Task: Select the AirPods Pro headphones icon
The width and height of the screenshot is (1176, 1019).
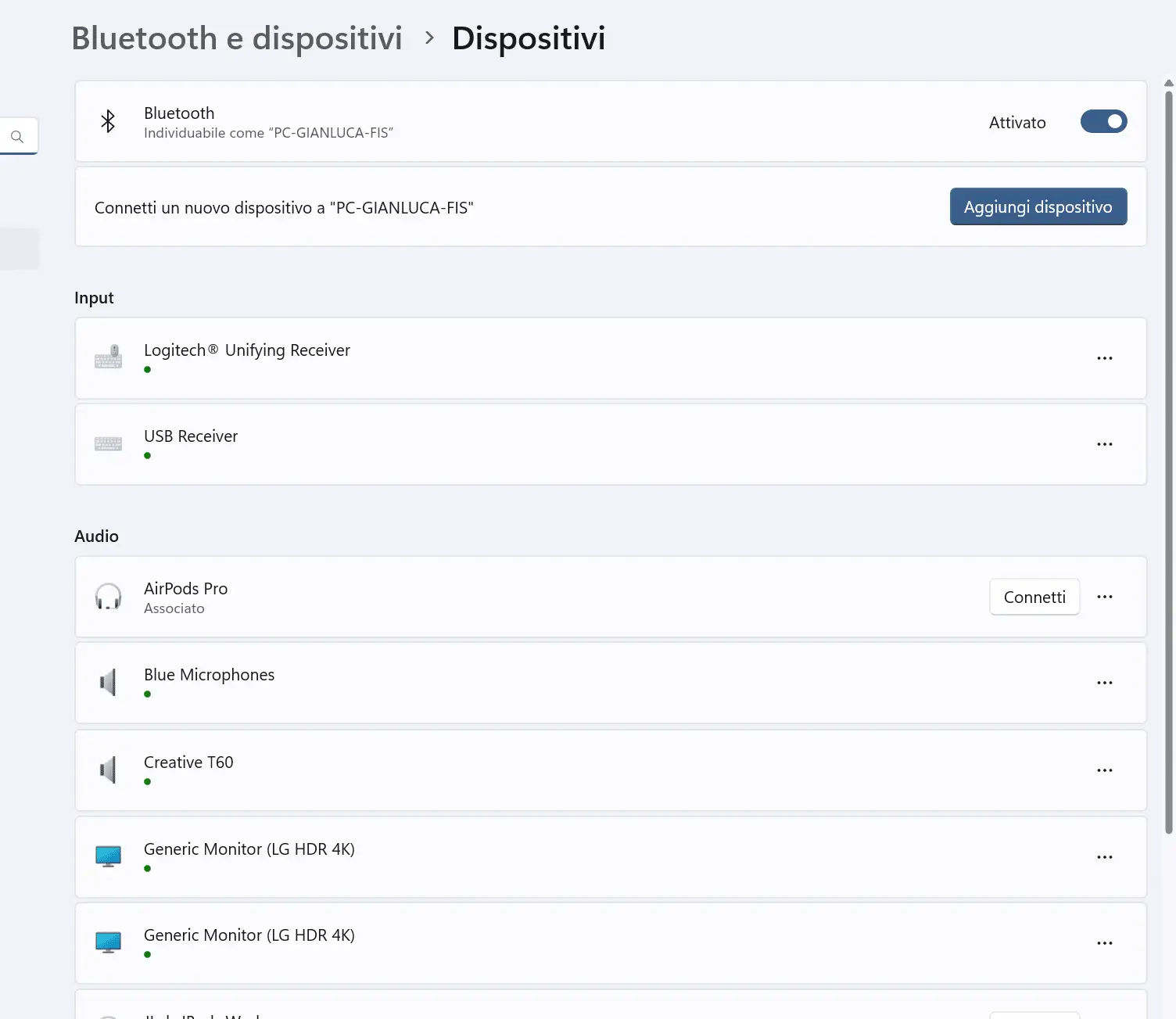Action: (108, 597)
